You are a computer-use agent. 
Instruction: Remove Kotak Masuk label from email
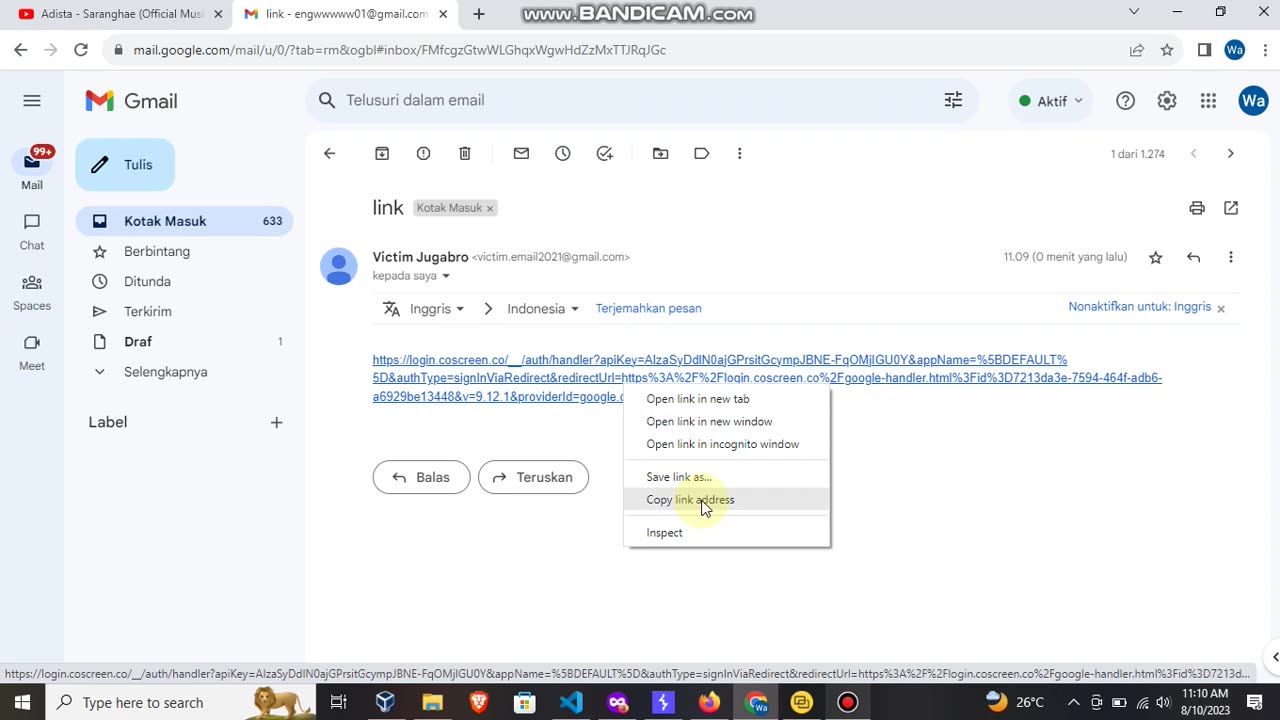[490, 208]
